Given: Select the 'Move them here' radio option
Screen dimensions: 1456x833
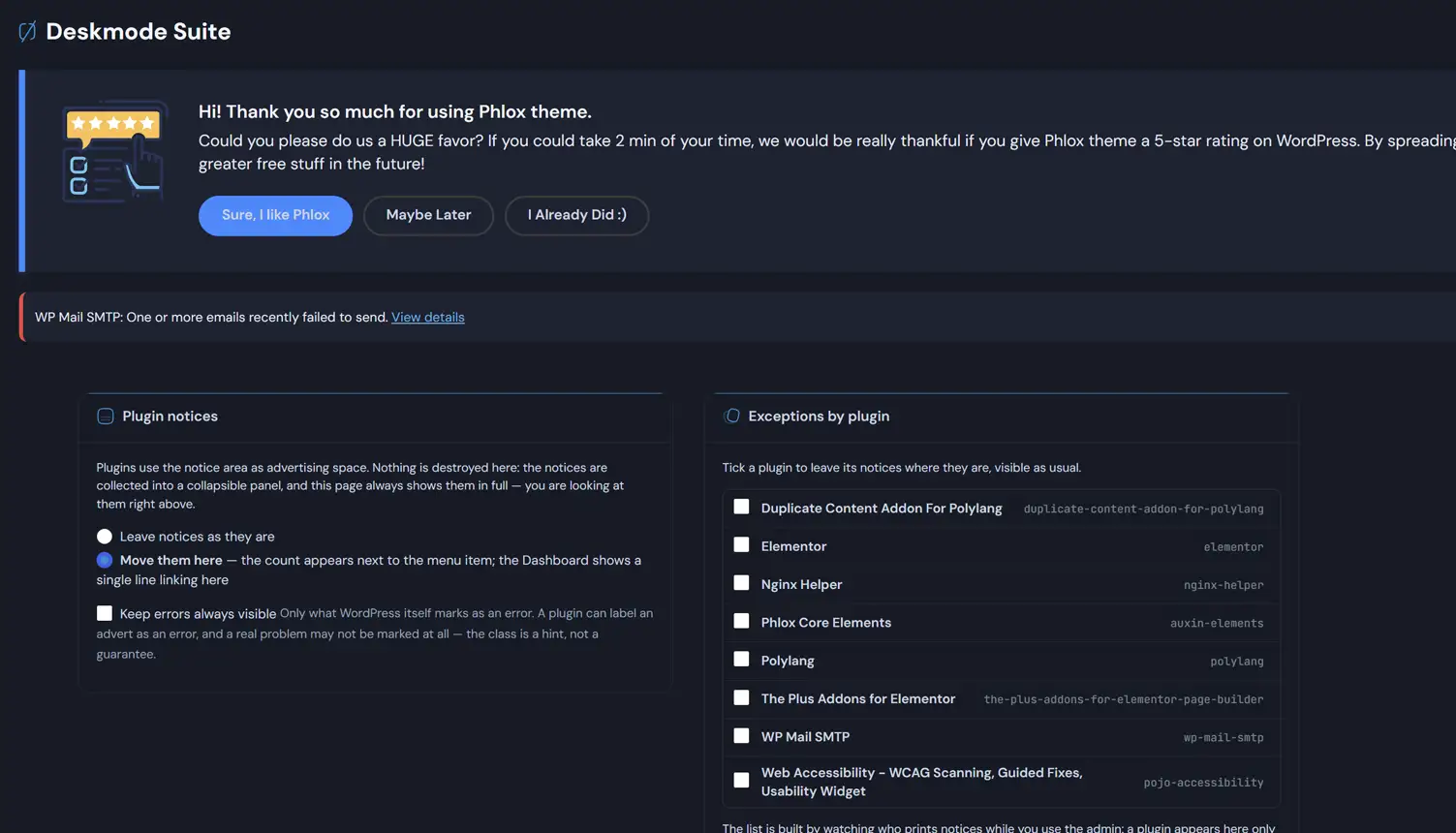Looking at the screenshot, I should [105, 561].
